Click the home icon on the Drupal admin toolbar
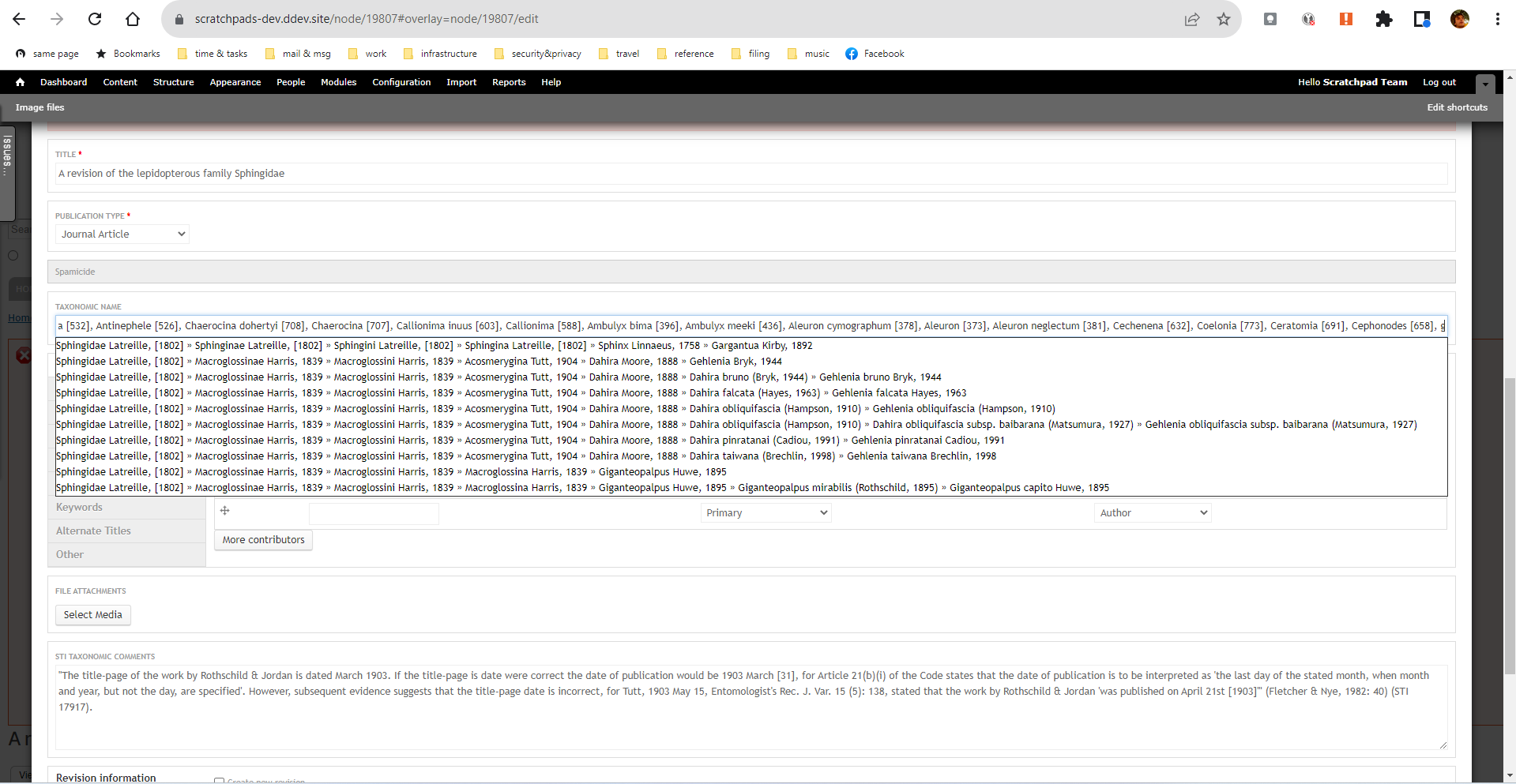Image resolution: width=1516 pixels, height=784 pixels. click(x=20, y=81)
